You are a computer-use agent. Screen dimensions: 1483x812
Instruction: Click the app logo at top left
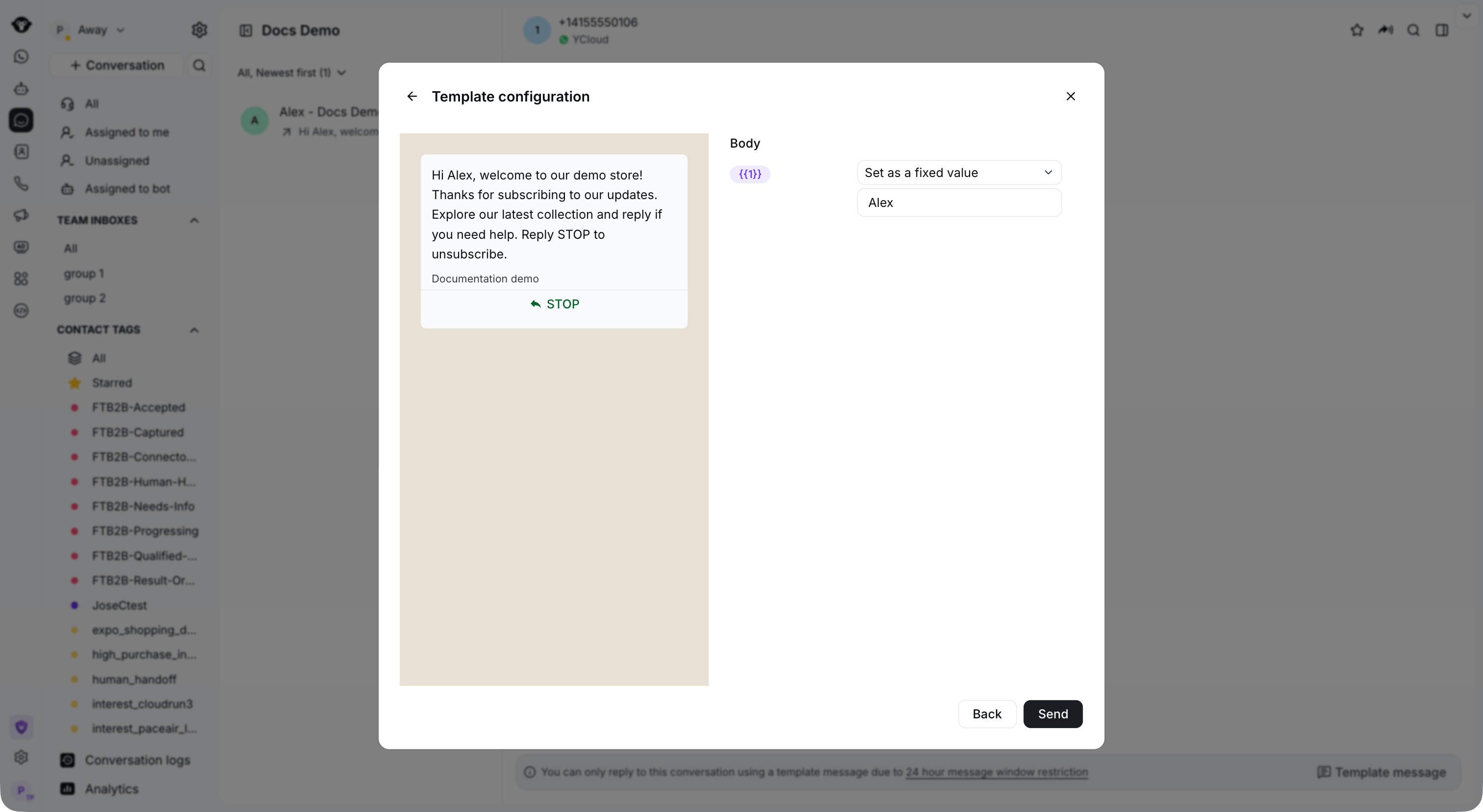click(x=21, y=25)
